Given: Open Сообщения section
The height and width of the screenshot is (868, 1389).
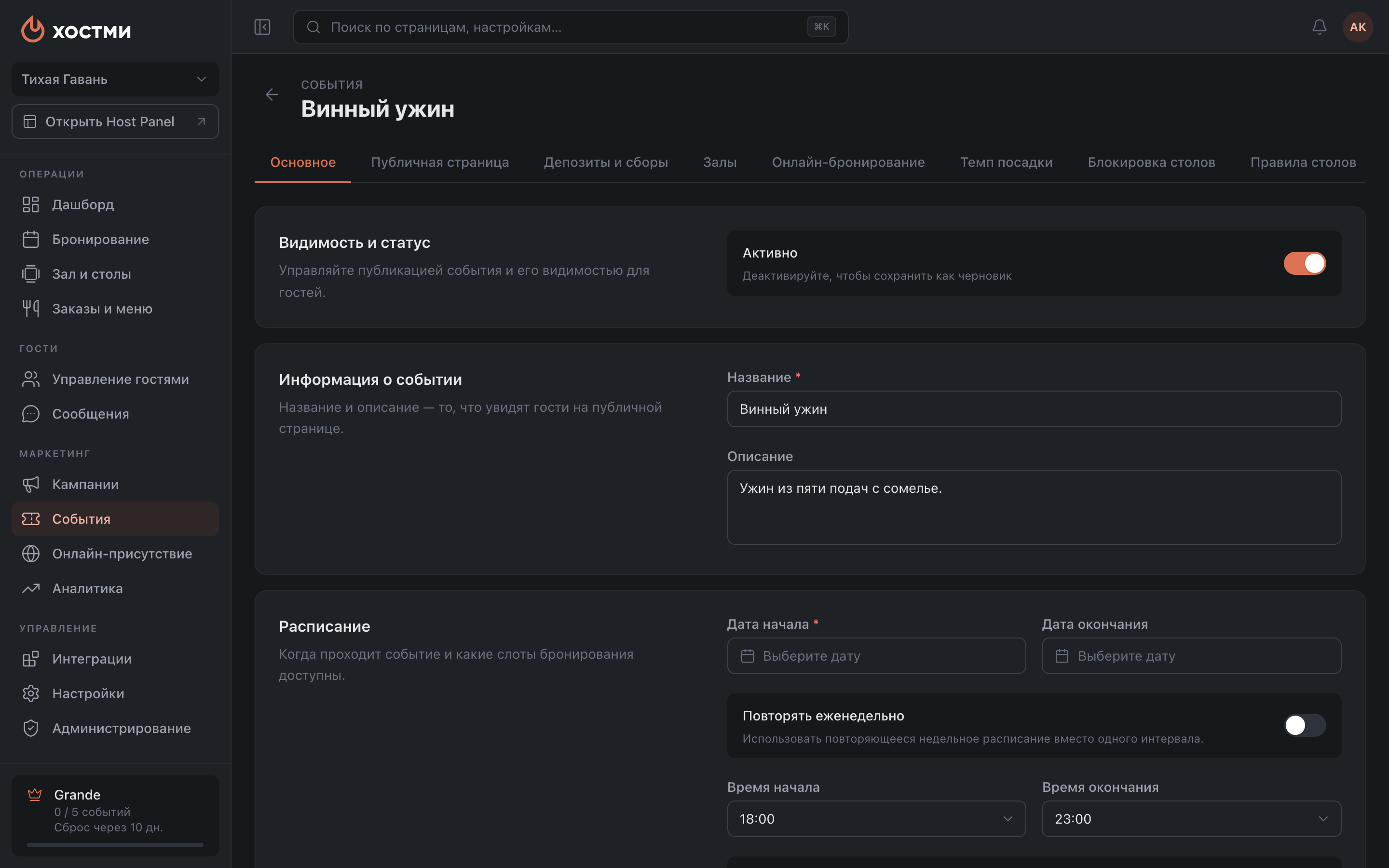Looking at the screenshot, I should click(115, 414).
